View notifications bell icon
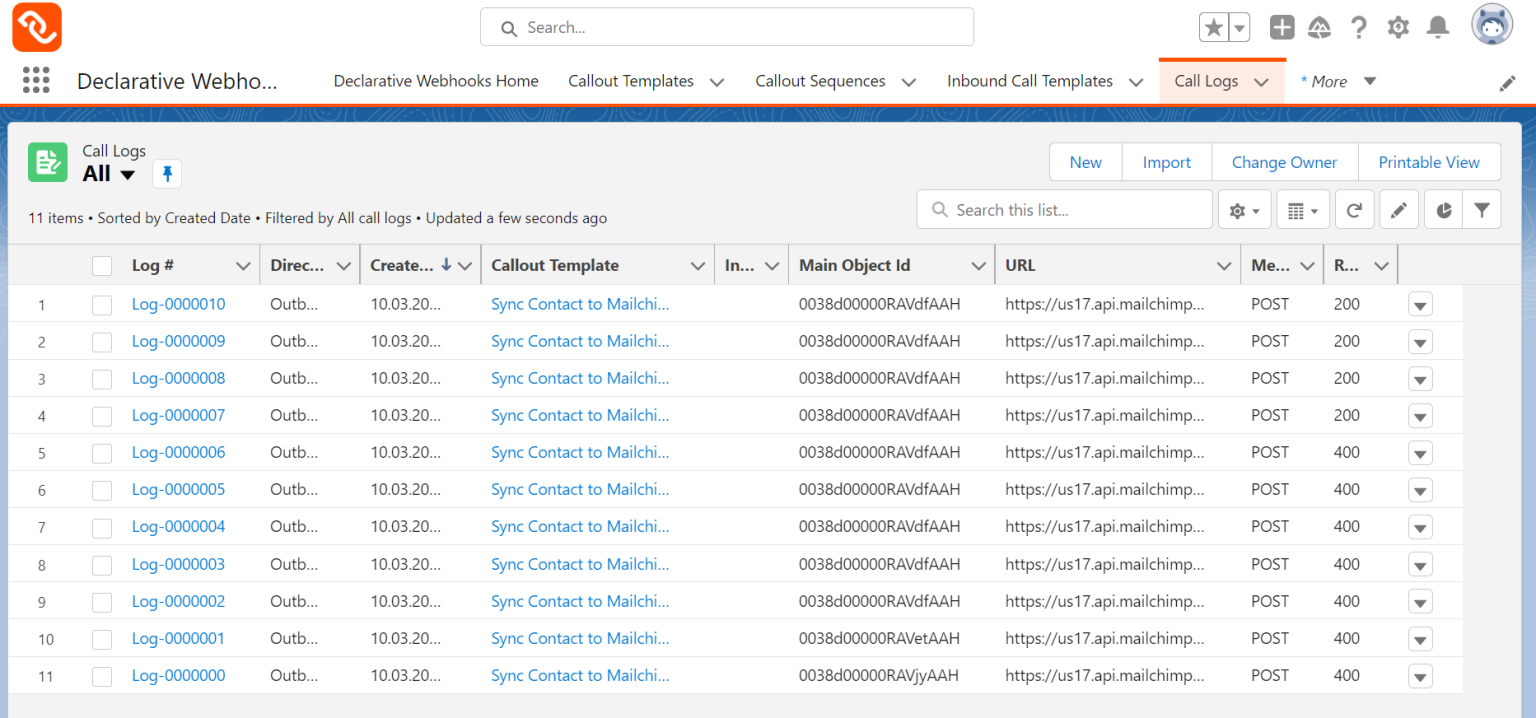This screenshot has height=718, width=1536. tap(1438, 28)
